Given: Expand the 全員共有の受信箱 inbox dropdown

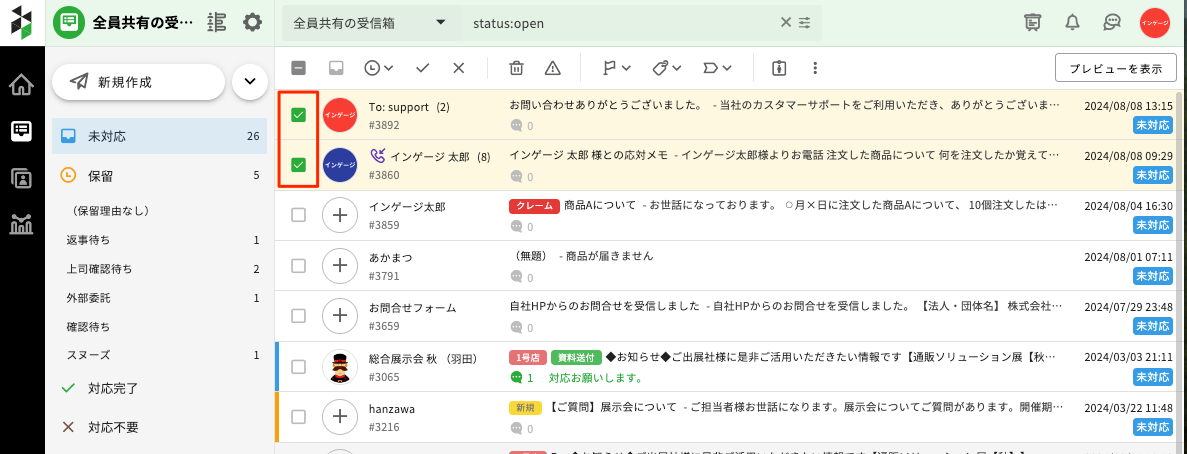Looking at the screenshot, I should (x=441, y=23).
